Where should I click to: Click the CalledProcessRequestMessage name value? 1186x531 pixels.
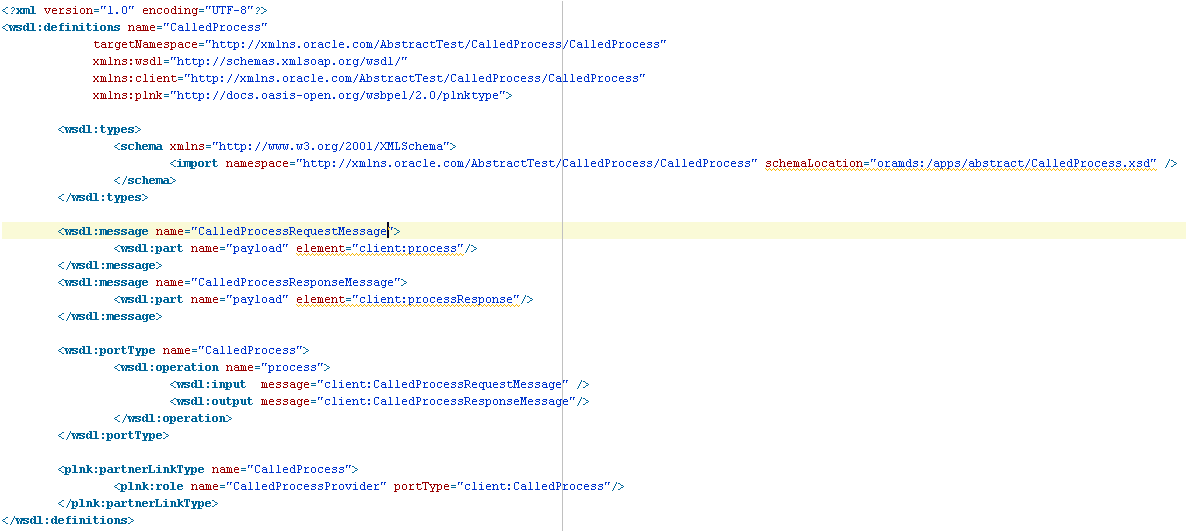292,231
